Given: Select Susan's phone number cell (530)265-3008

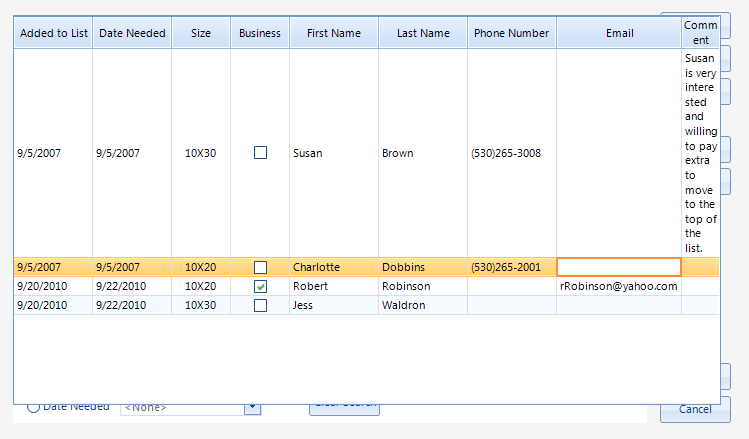Looking at the screenshot, I should click(506, 153).
